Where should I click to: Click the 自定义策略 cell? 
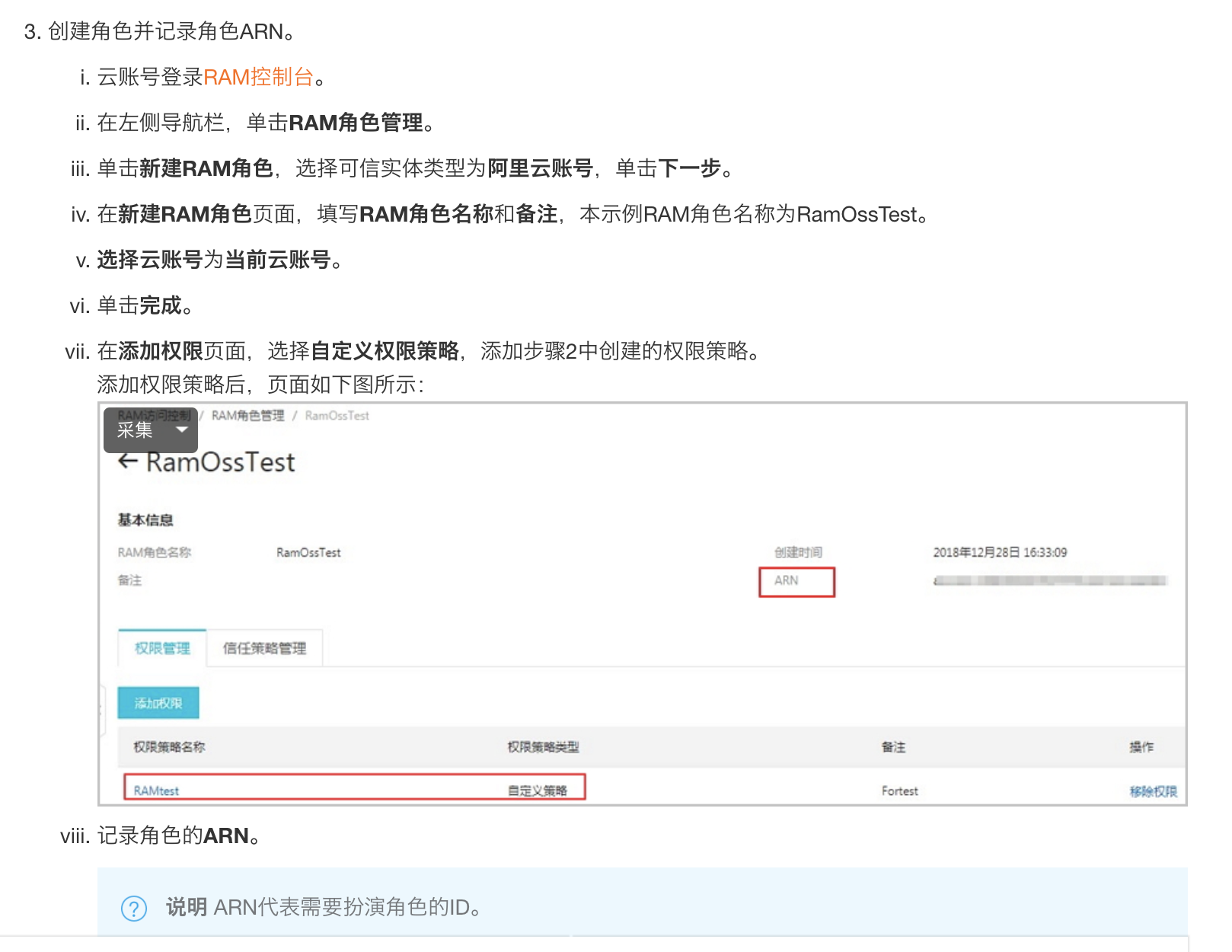point(538,791)
